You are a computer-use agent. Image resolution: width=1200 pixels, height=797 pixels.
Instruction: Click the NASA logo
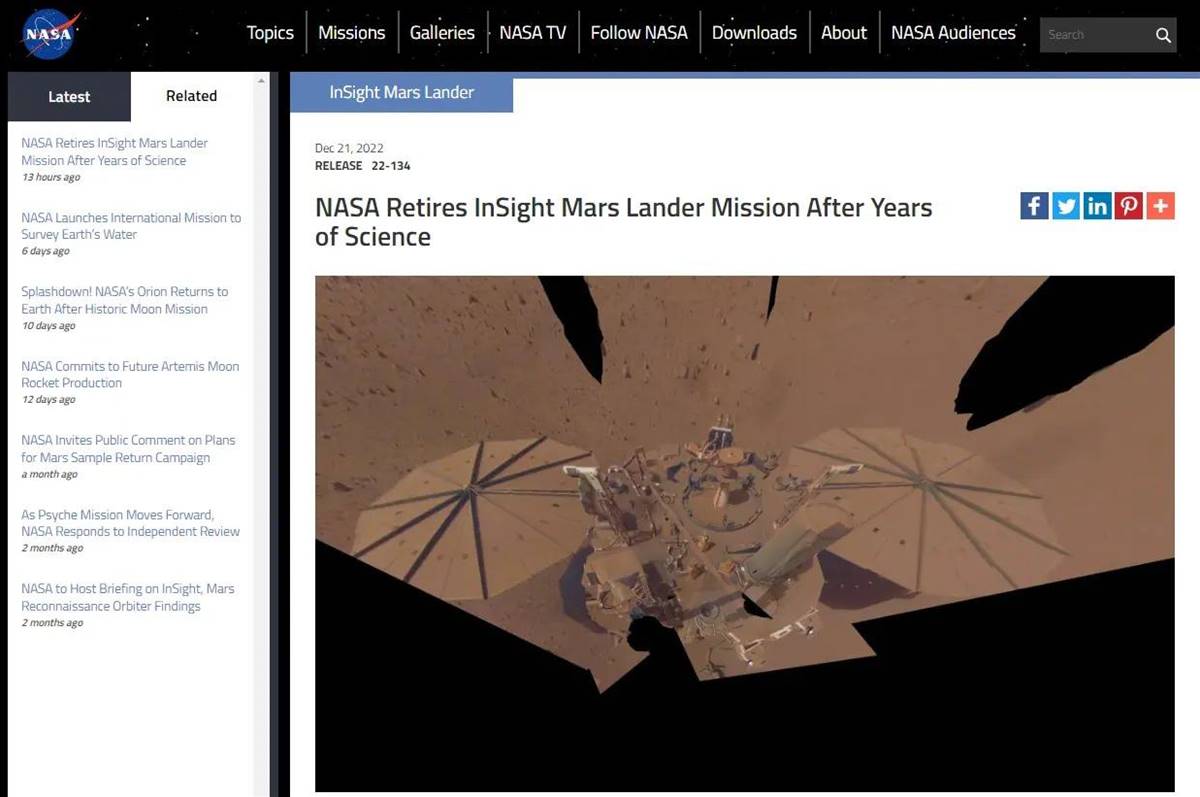click(48, 35)
